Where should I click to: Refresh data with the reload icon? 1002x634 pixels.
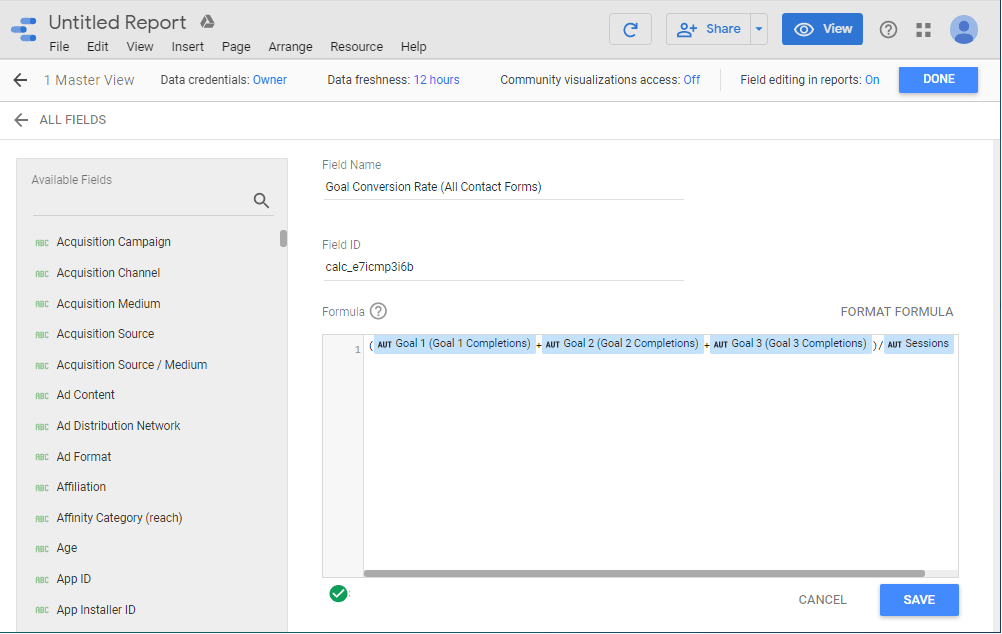click(630, 29)
